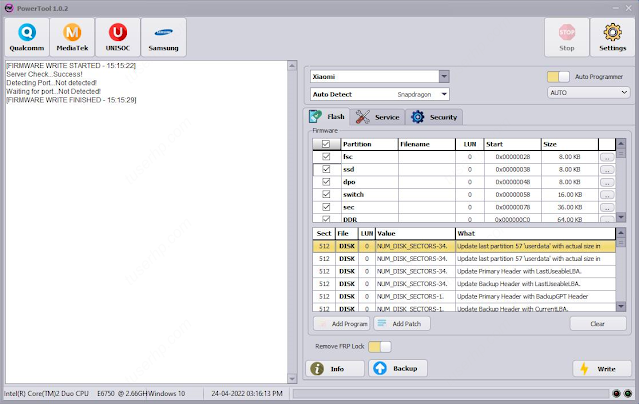The image size is (639, 404).
Task: Click the Intel CPU info status entry
Action: pyautogui.click(x=75, y=393)
